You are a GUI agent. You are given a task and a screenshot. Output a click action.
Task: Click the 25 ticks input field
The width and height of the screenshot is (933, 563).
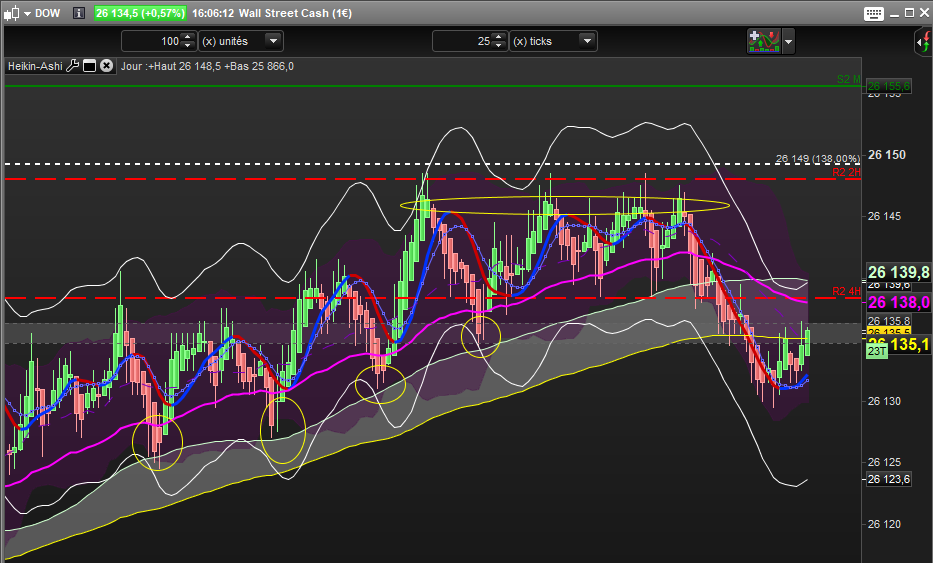(x=462, y=41)
